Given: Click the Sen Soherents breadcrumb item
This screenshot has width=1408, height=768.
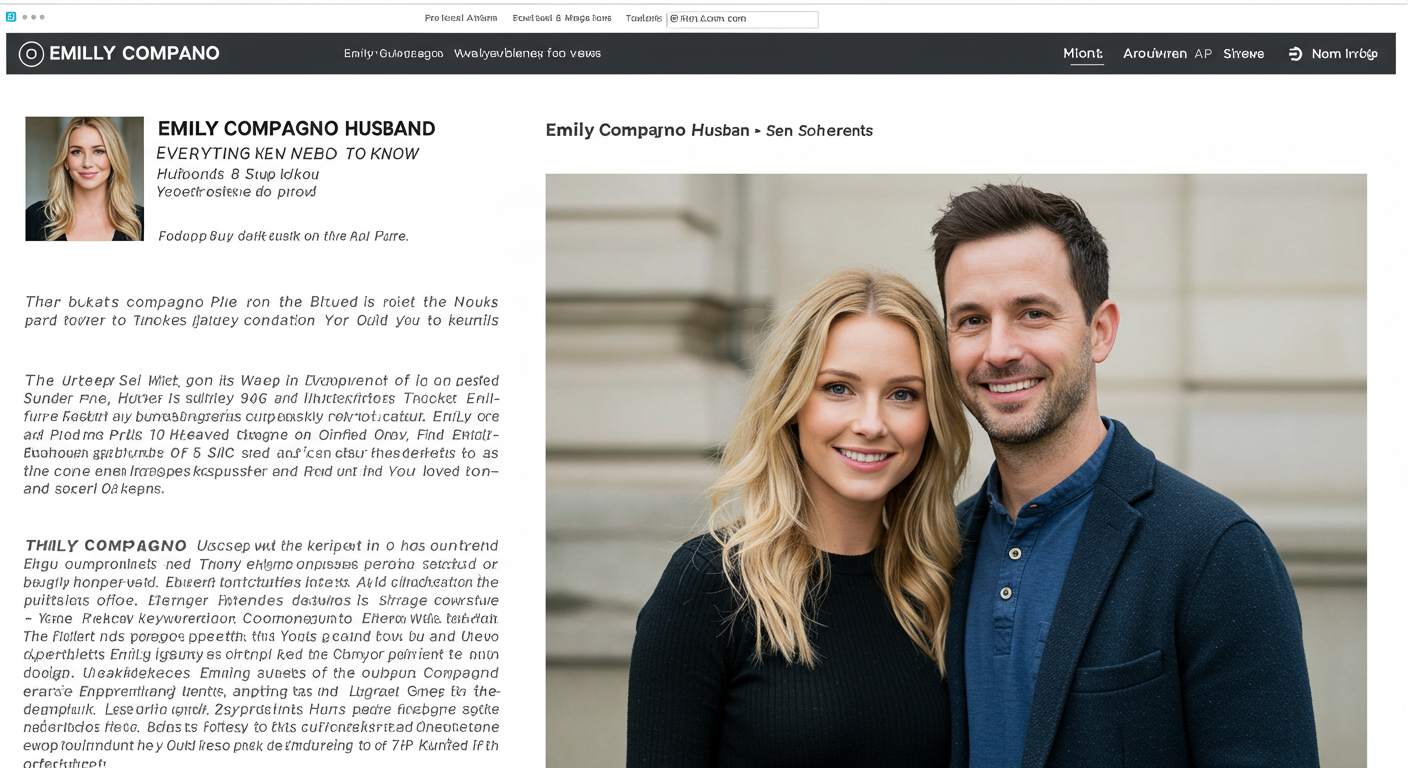Looking at the screenshot, I should coord(819,131).
